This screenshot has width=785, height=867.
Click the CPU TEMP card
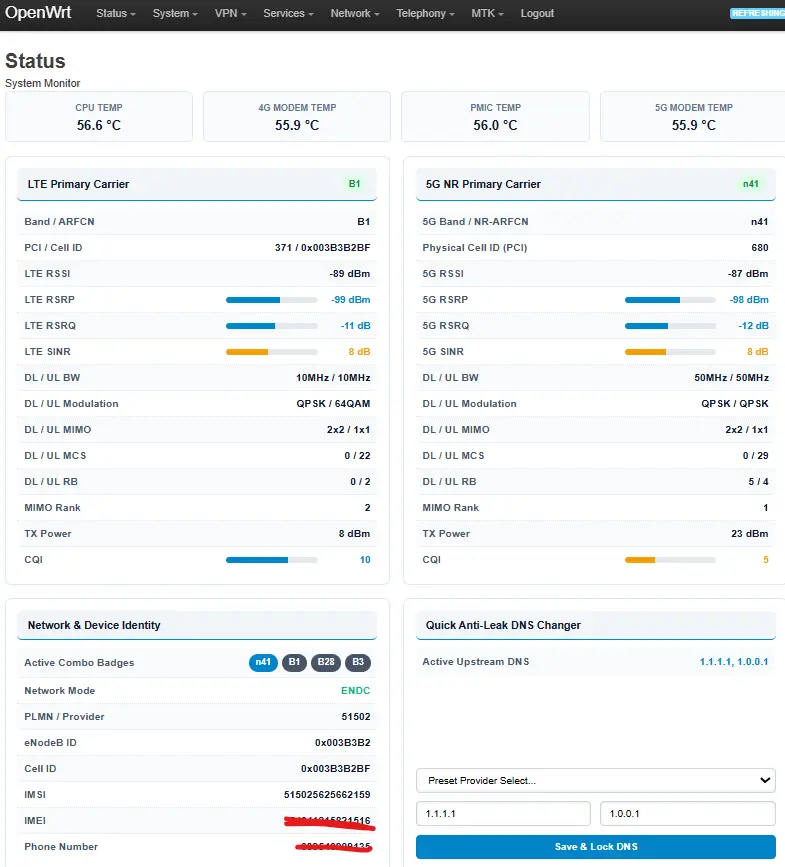pos(99,117)
